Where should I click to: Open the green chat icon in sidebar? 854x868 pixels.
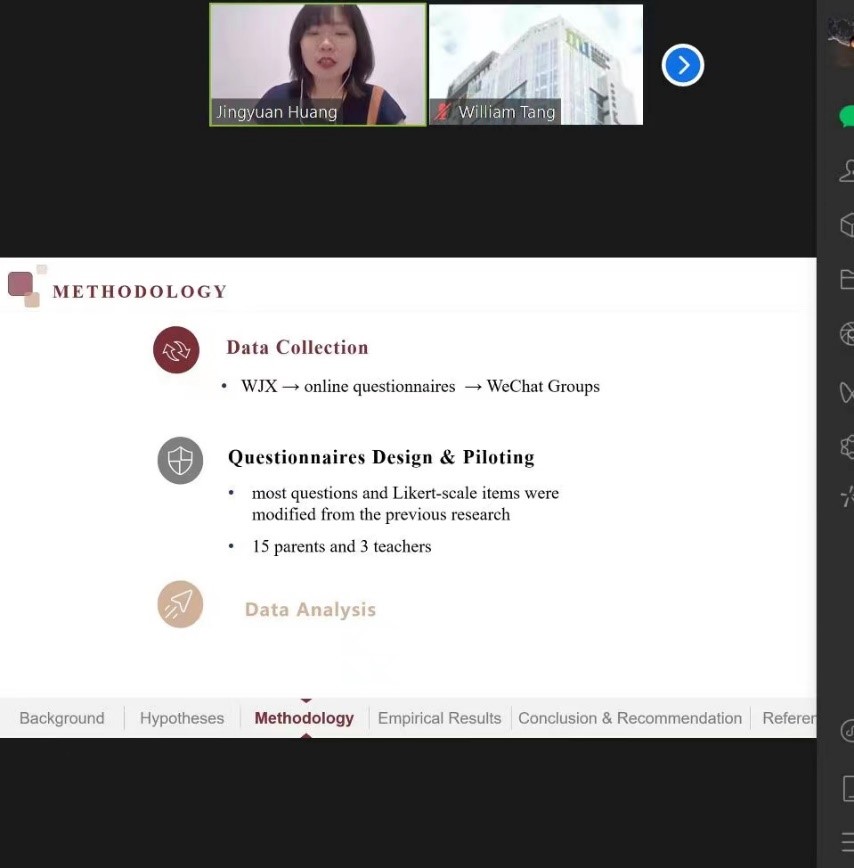847,117
